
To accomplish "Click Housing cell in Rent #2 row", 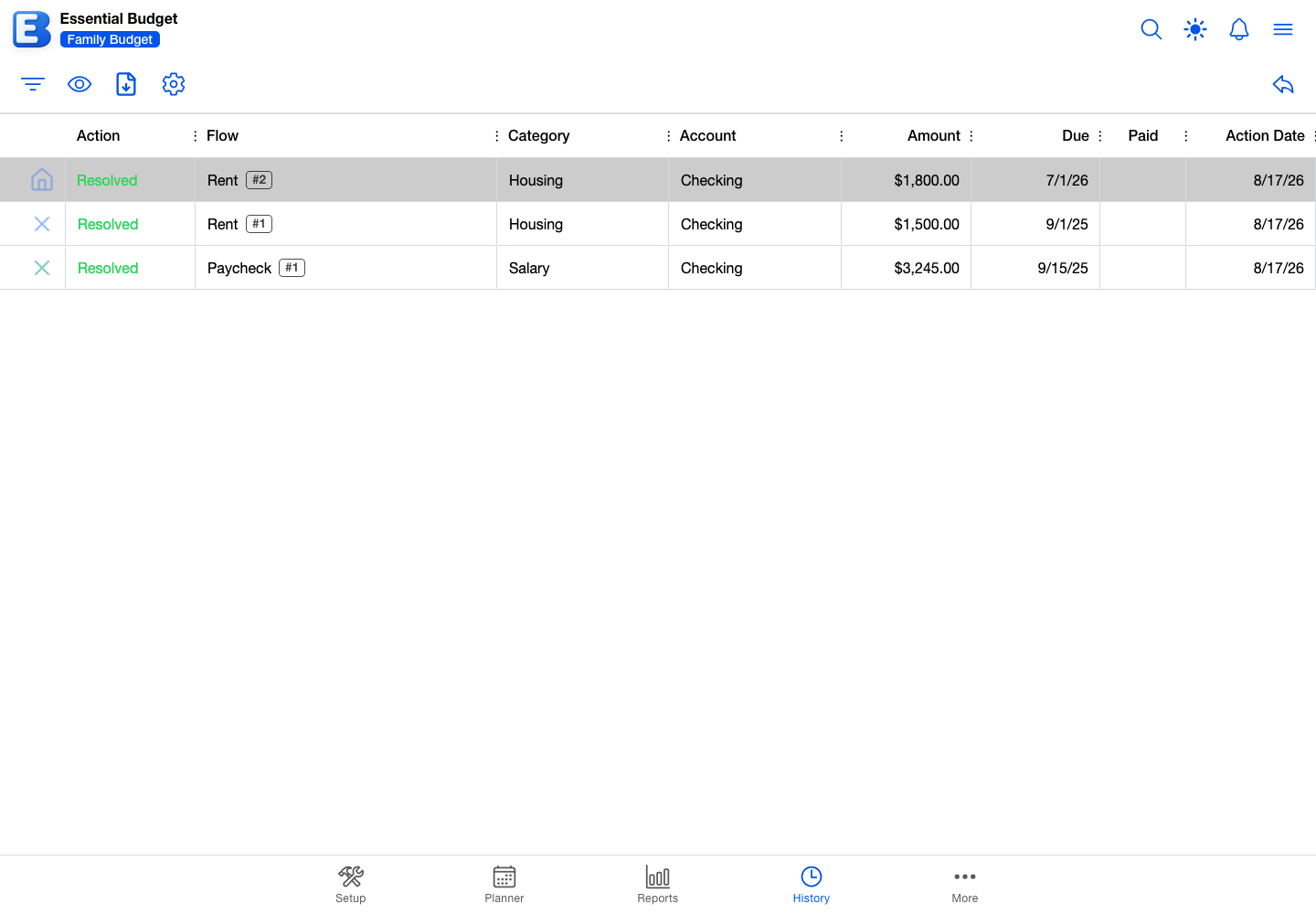I will pos(582,180).
